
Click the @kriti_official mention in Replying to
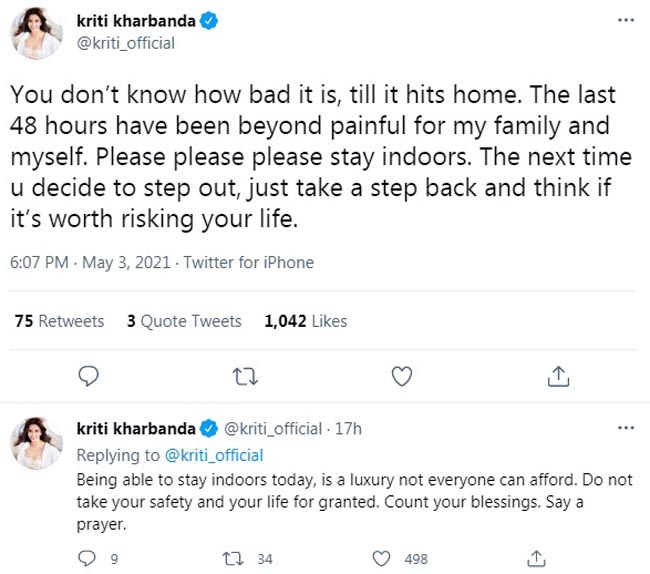pos(213,455)
